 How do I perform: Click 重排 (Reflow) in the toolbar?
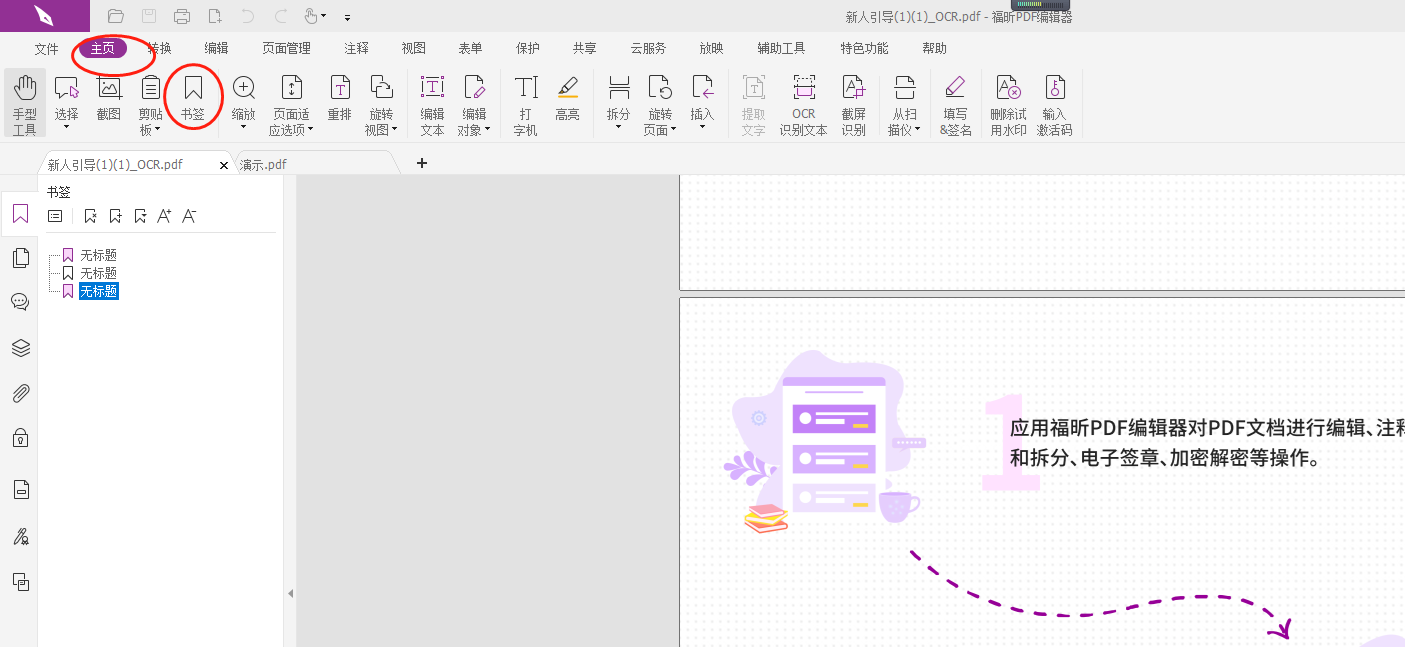[339, 100]
